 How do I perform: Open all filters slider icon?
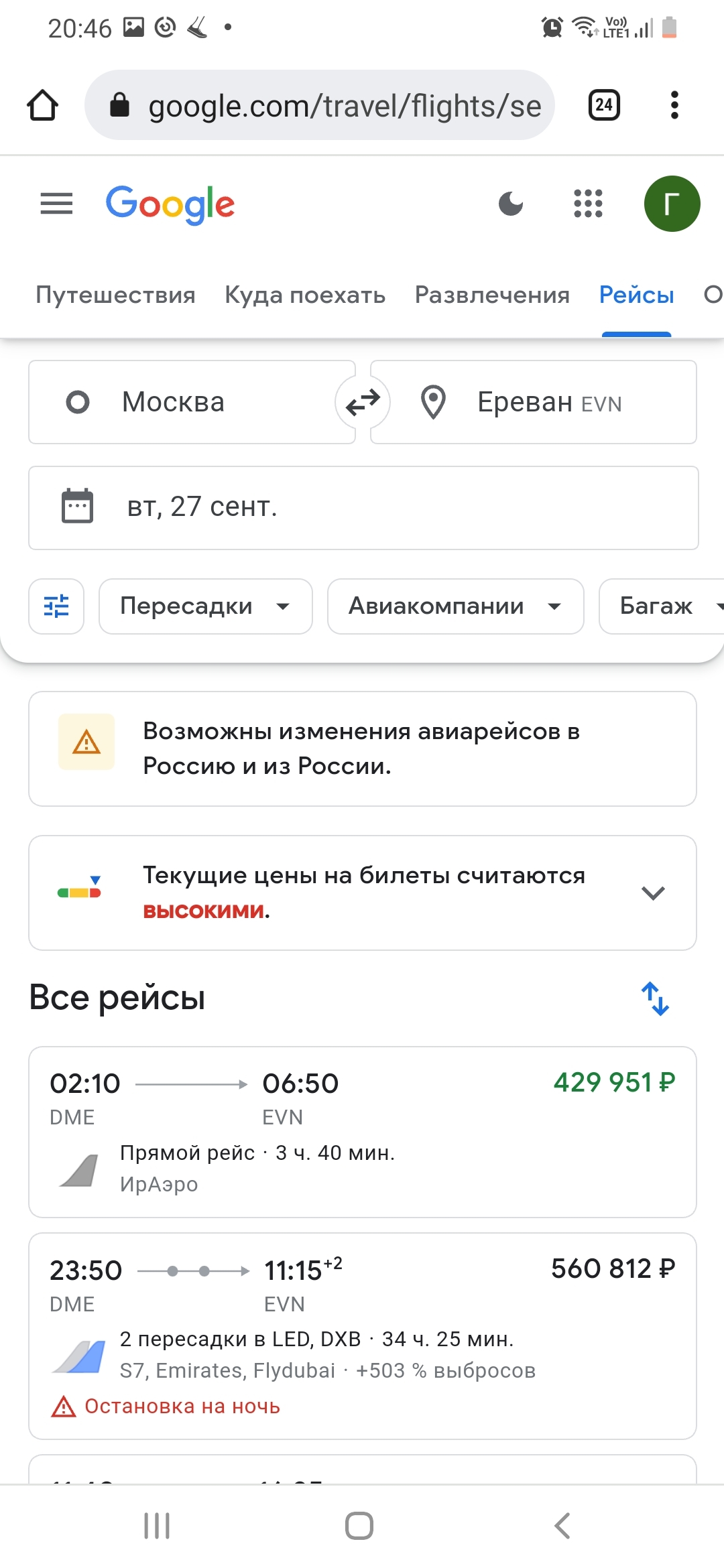click(56, 606)
